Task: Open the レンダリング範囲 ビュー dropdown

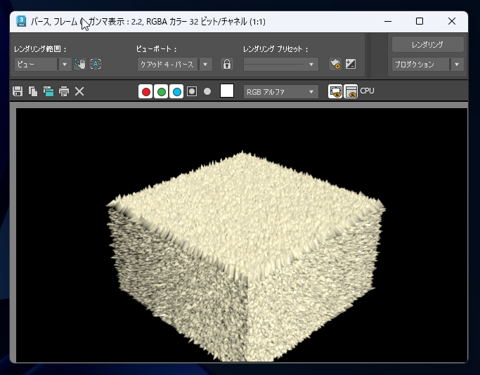Action: coord(65,64)
